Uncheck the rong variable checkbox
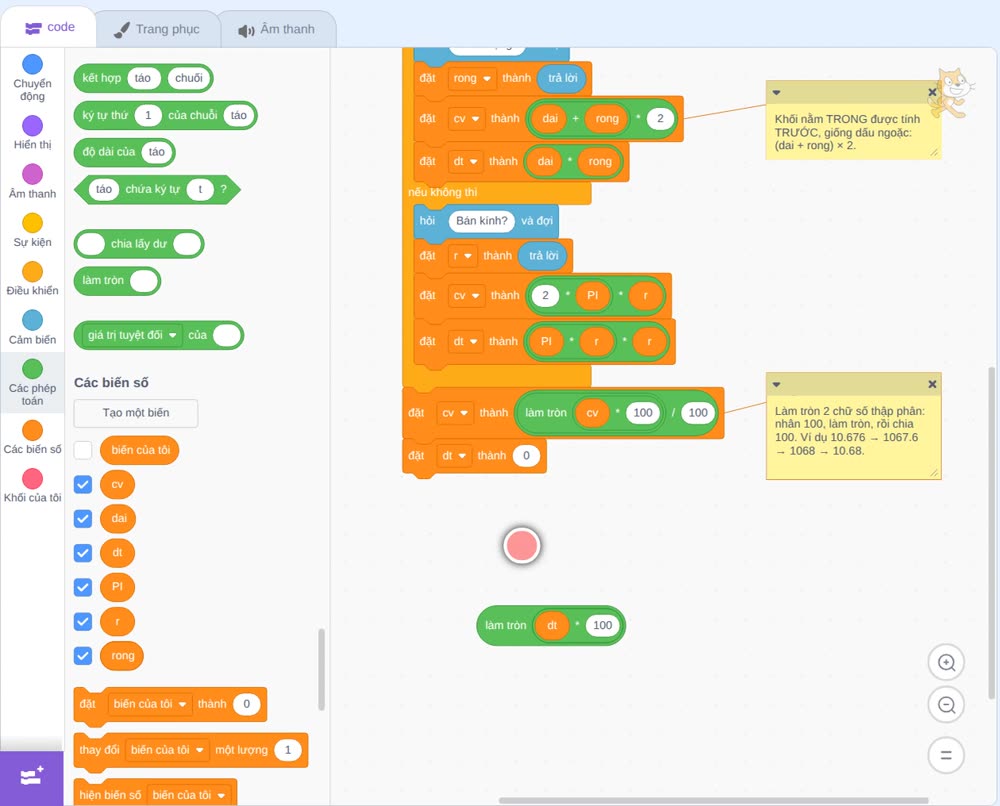 point(83,656)
